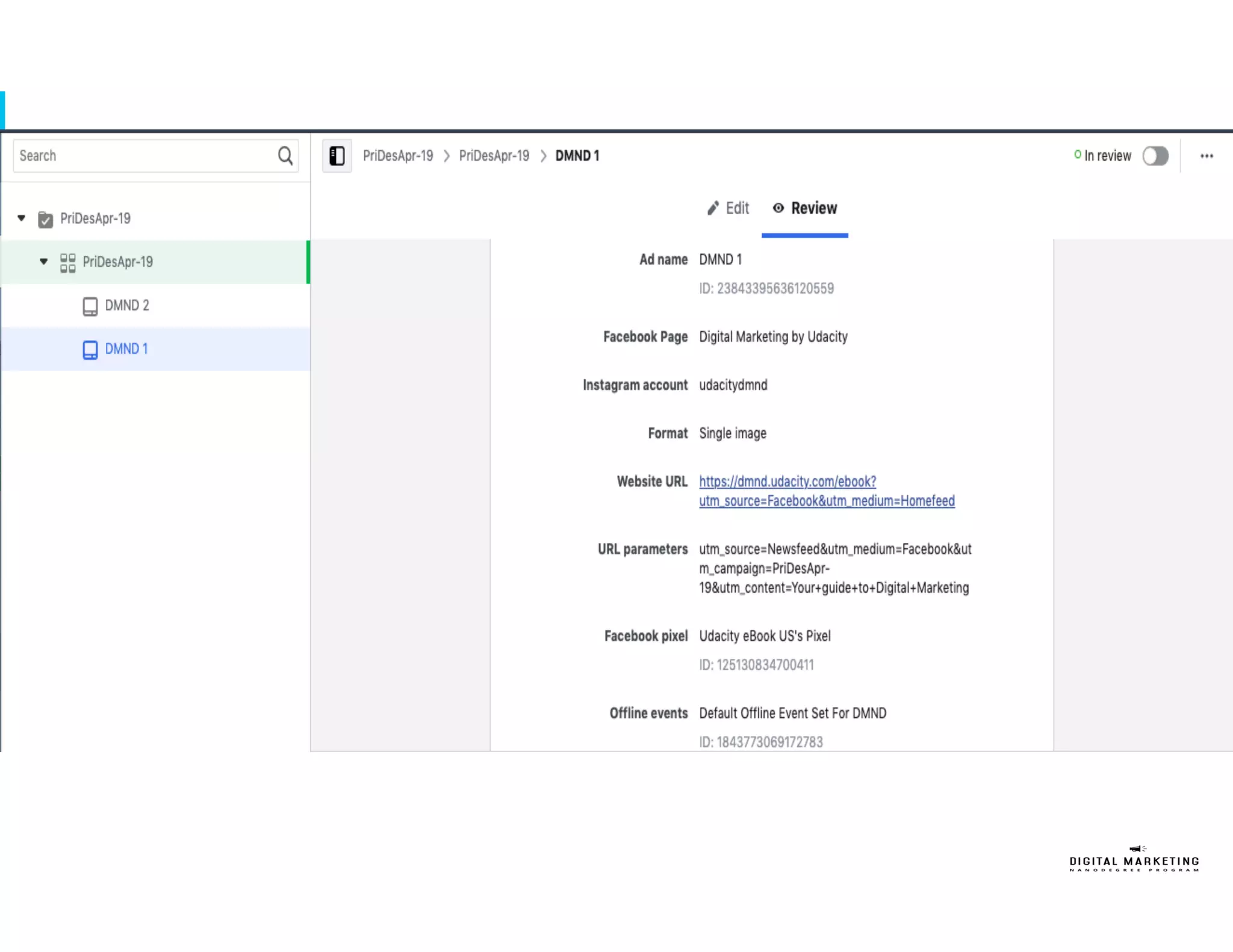Image resolution: width=1233 pixels, height=952 pixels.
Task: Switch to the Edit tab
Action: click(x=737, y=208)
